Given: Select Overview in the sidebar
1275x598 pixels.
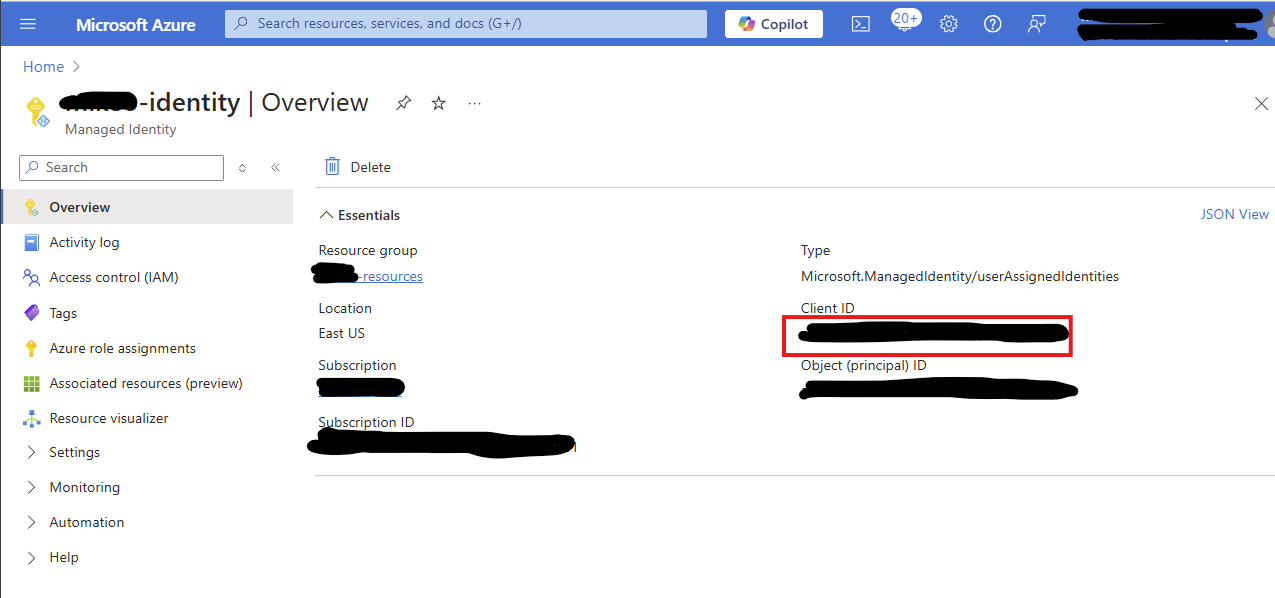Looking at the screenshot, I should [147, 207].
